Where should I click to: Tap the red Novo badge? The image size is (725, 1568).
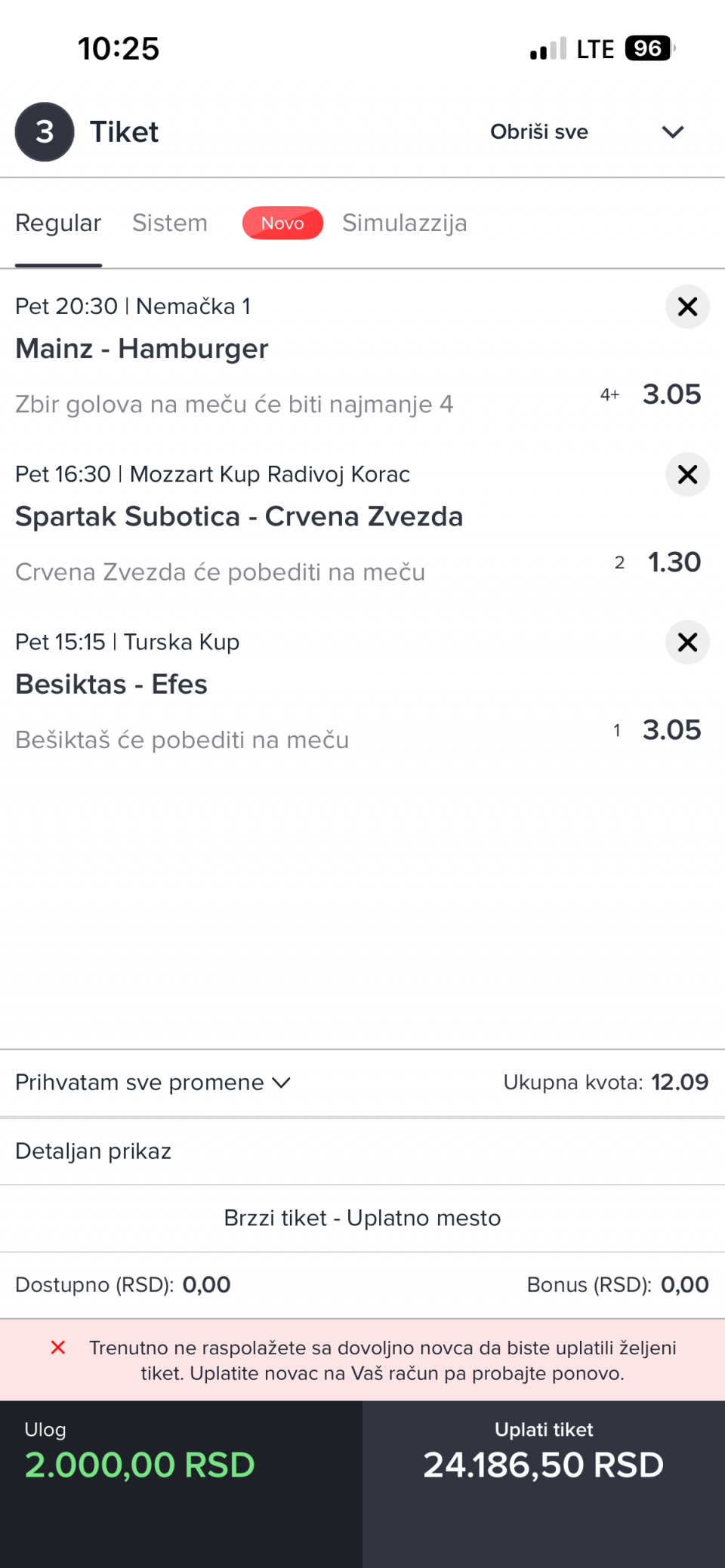tap(282, 223)
